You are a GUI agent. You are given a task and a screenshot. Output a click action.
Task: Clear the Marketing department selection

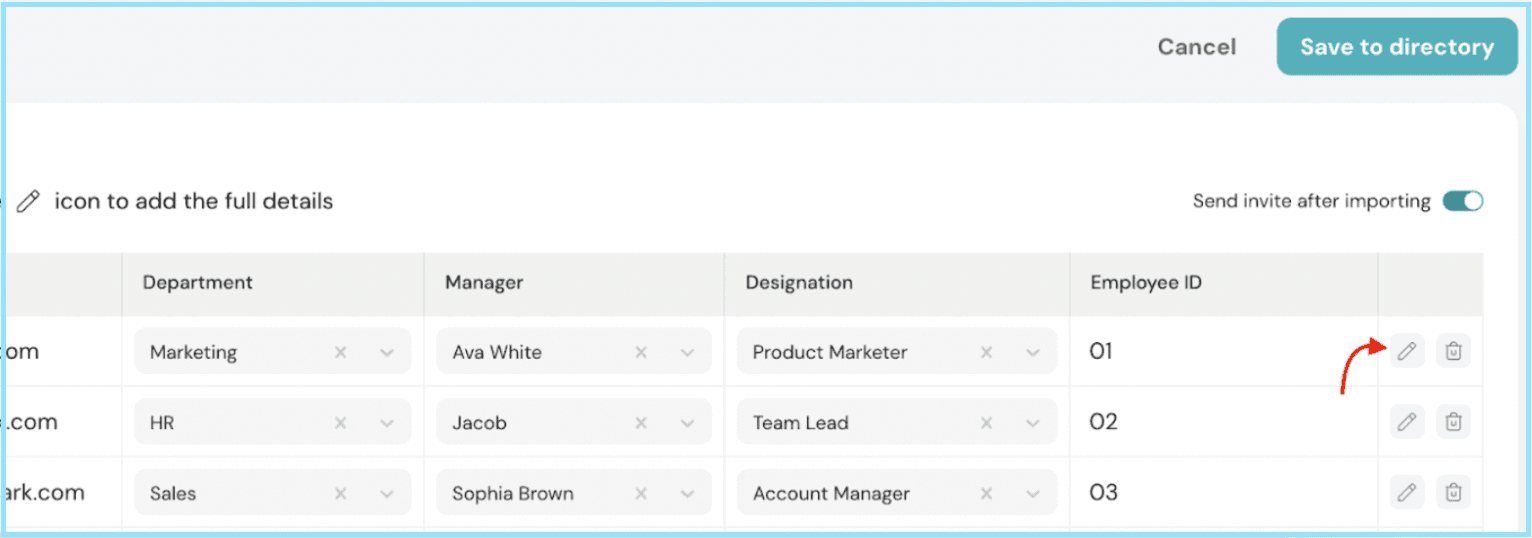(x=340, y=352)
